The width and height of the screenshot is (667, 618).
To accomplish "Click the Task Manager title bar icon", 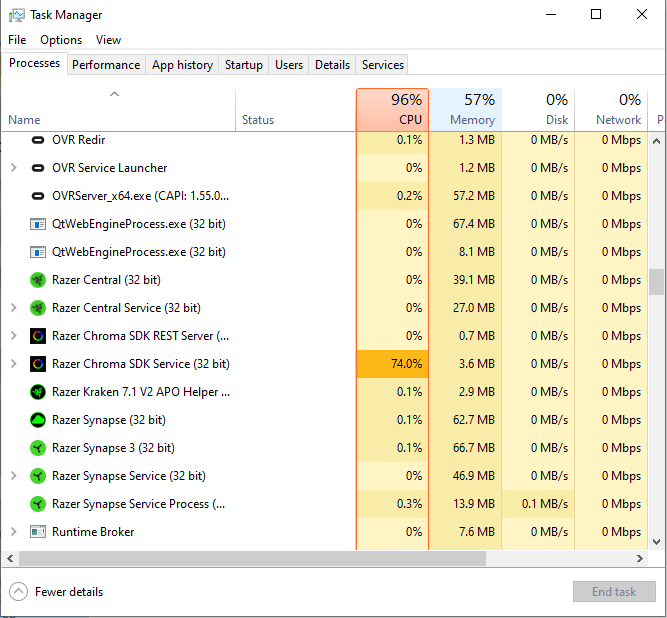I will (x=17, y=15).
